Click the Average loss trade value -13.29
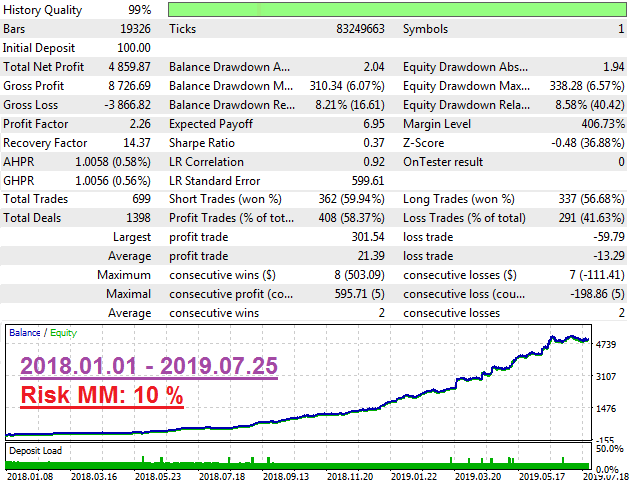Viewport: 640px width, 480px height. [609, 256]
